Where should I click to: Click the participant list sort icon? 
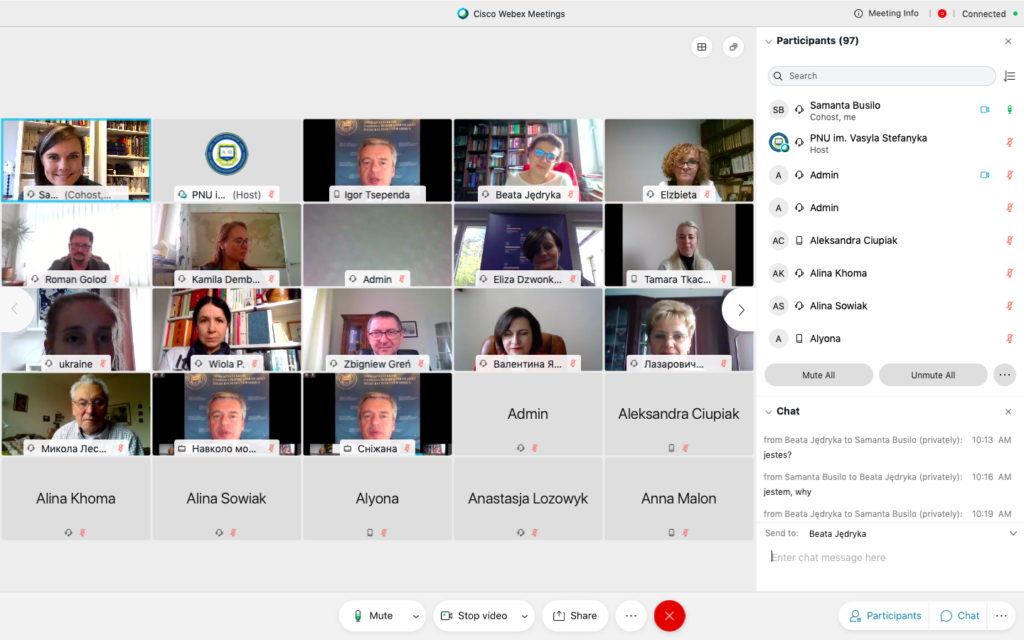[x=1008, y=76]
